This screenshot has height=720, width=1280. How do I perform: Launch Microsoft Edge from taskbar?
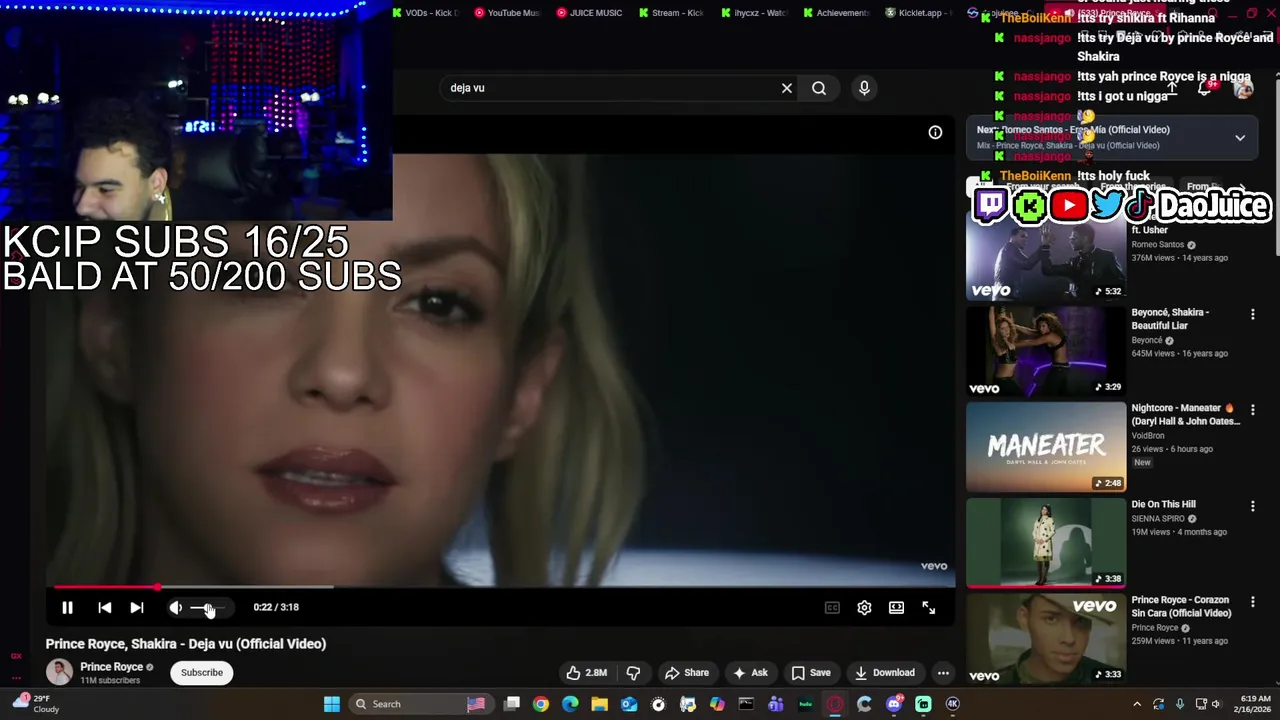[x=570, y=704]
